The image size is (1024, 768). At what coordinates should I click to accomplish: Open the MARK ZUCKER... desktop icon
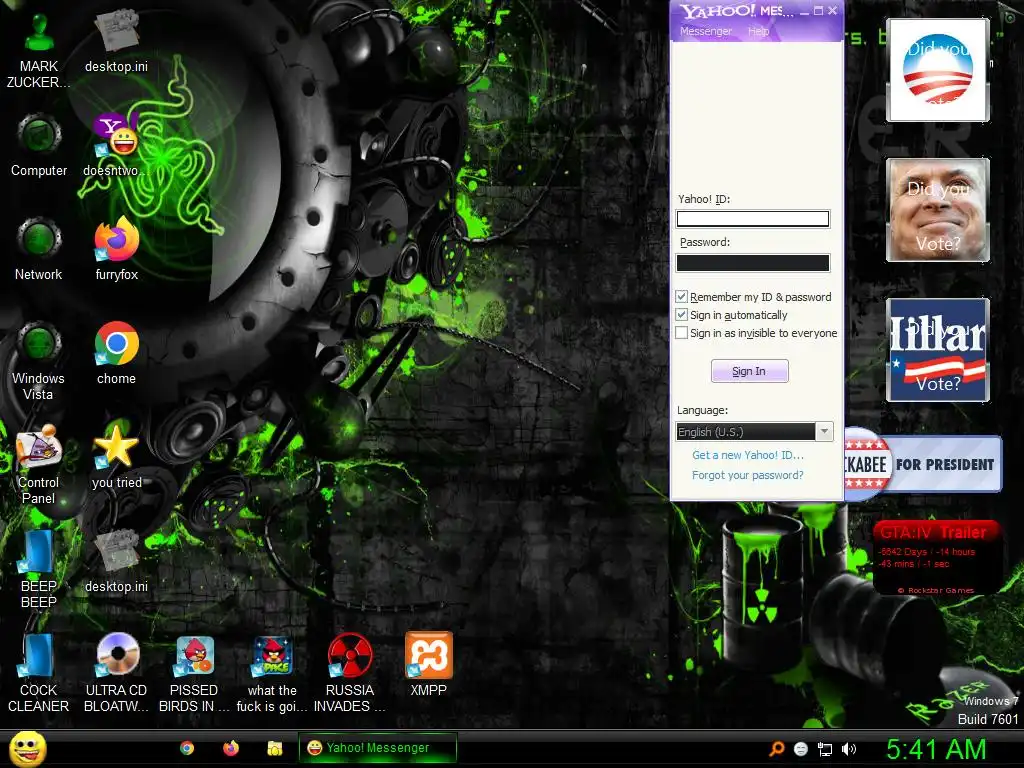[x=39, y=49]
